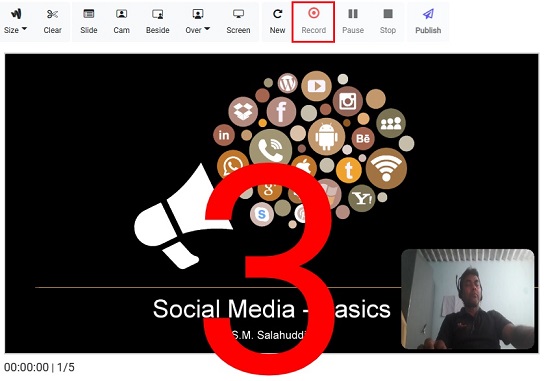Image resolution: width=550 pixels, height=381 pixels.
Task: Publish the recording
Action: [428, 22]
